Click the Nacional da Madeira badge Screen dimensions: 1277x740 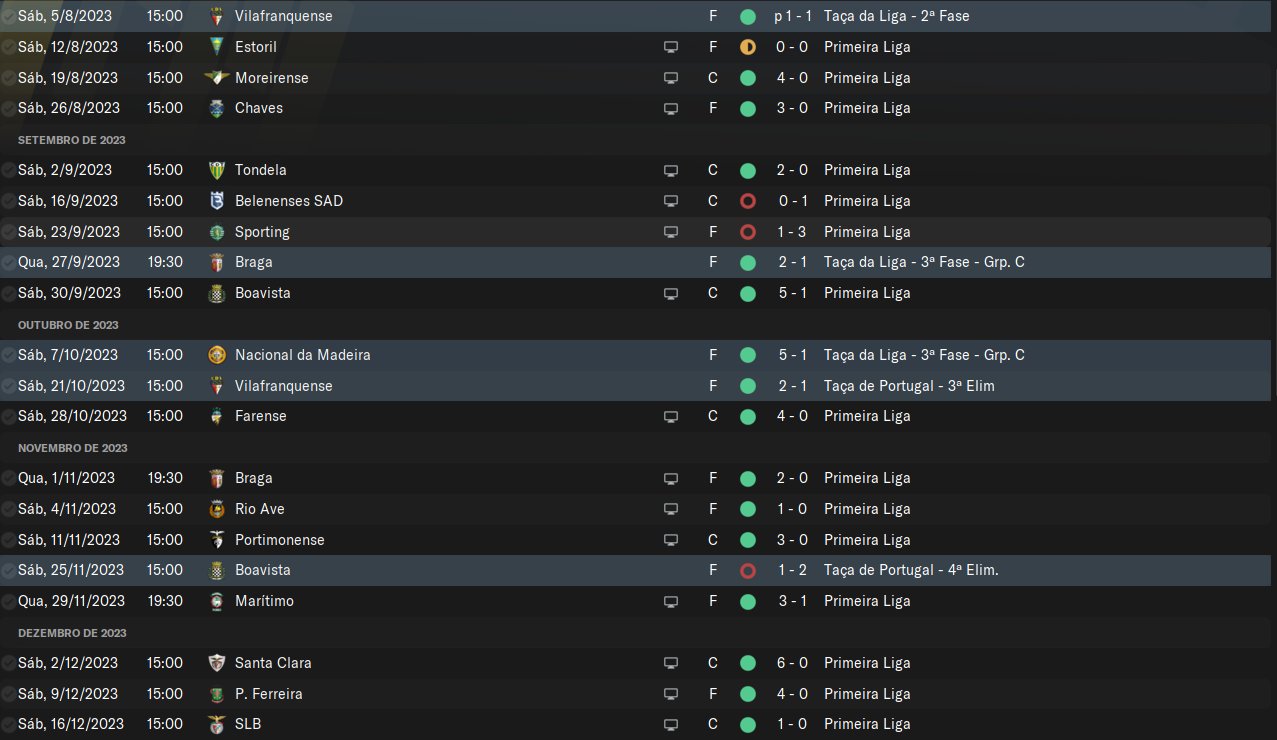click(216, 355)
